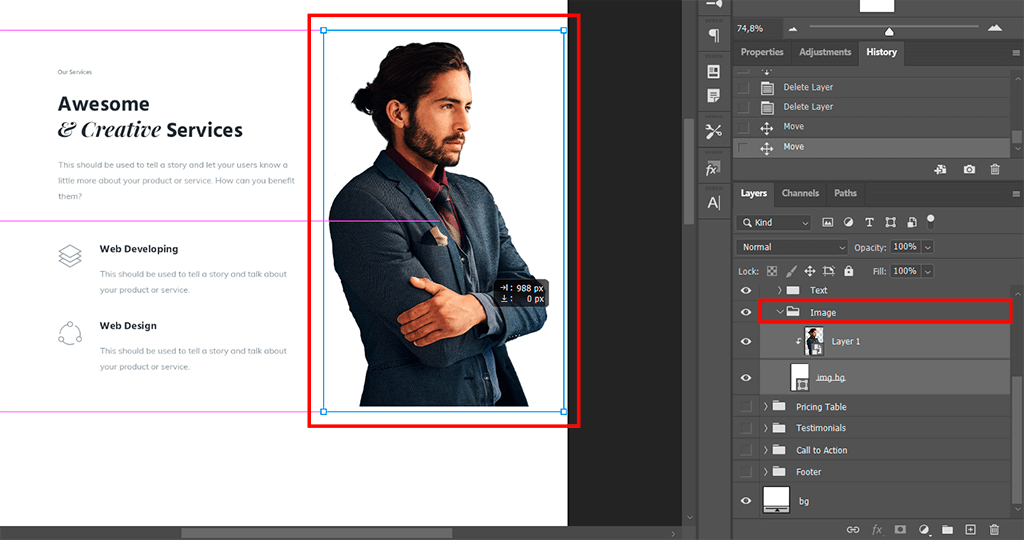Screen dimensions: 1024x540
Task: Hide the bg layer using its eye
Action: tap(745, 500)
